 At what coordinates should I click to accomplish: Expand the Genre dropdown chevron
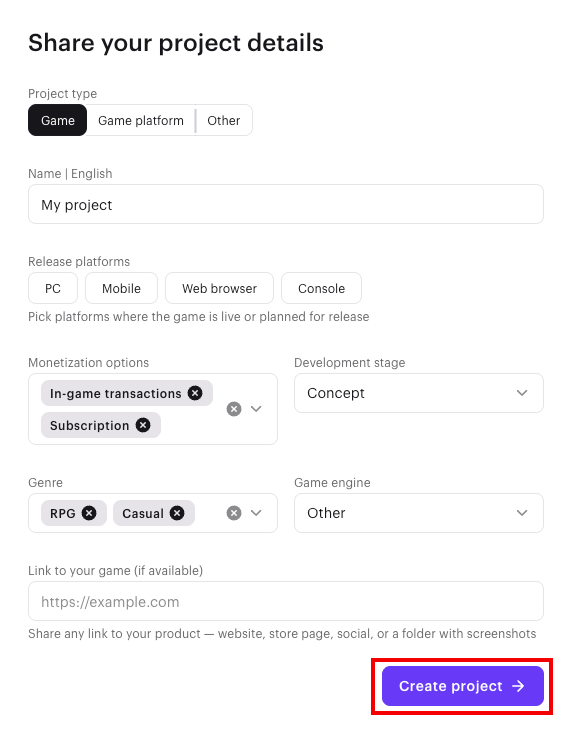256,513
